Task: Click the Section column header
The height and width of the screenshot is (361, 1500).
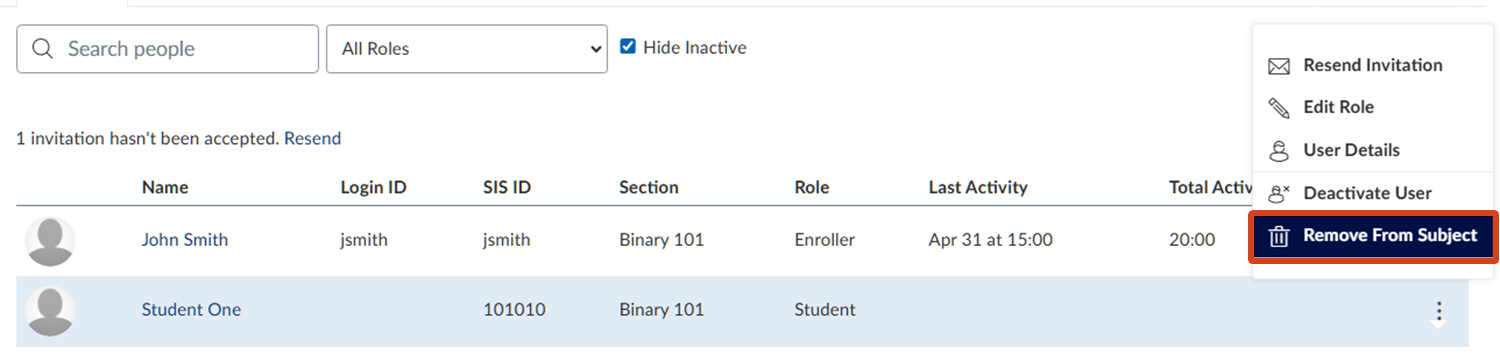Action: click(649, 187)
